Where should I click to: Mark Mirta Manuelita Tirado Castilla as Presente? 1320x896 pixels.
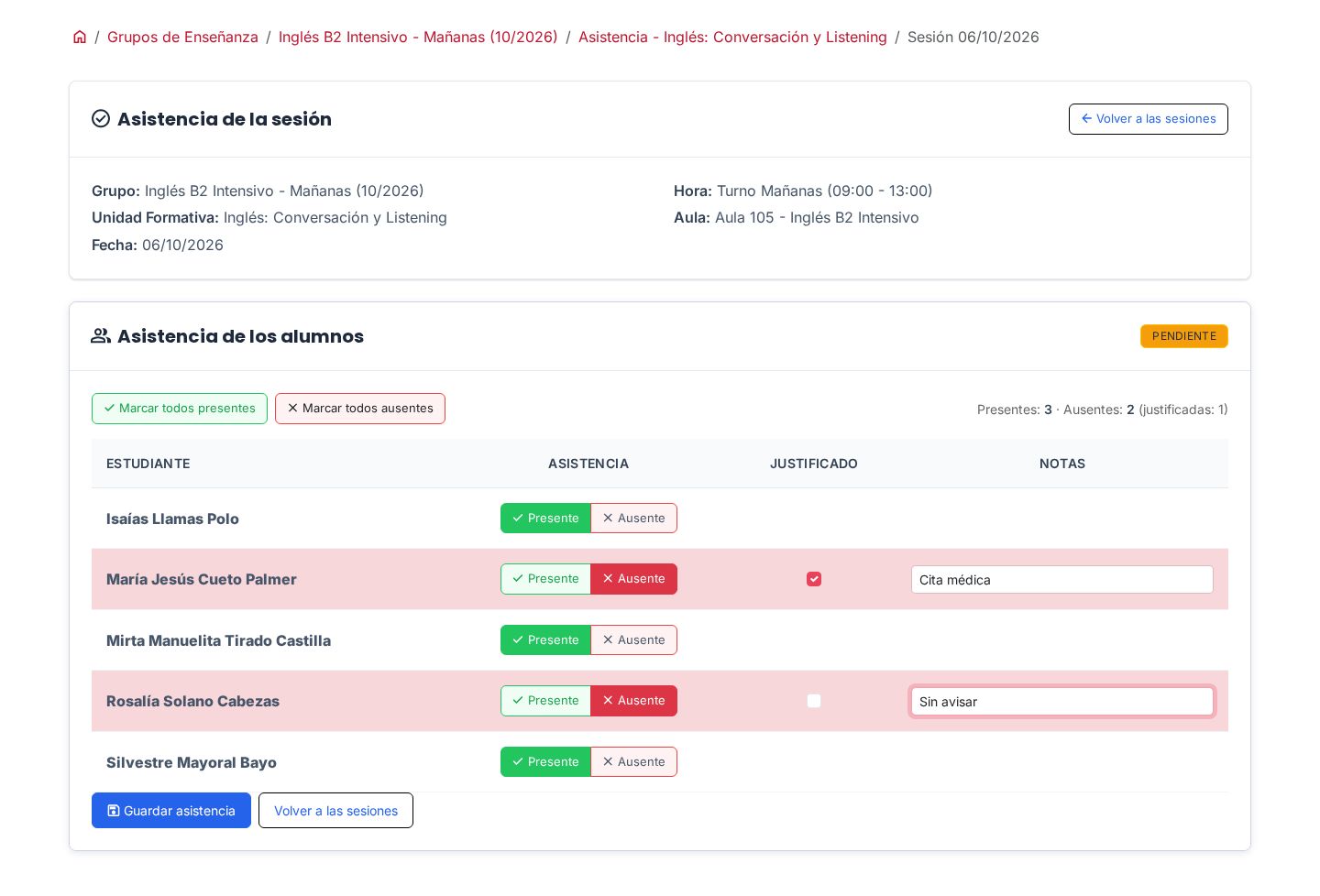(x=545, y=640)
